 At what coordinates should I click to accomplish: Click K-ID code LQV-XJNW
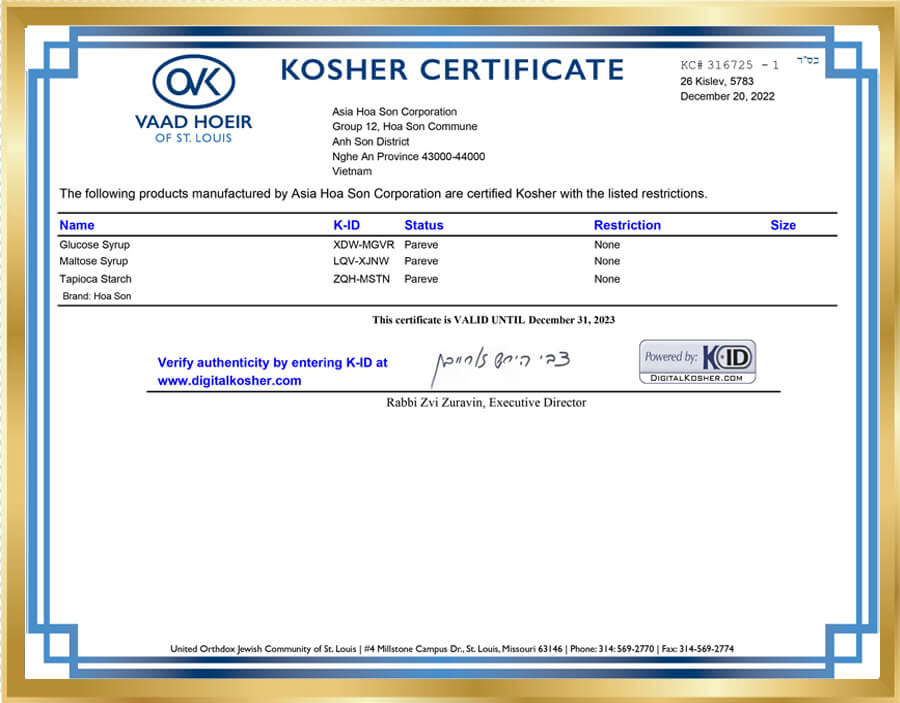(361, 261)
